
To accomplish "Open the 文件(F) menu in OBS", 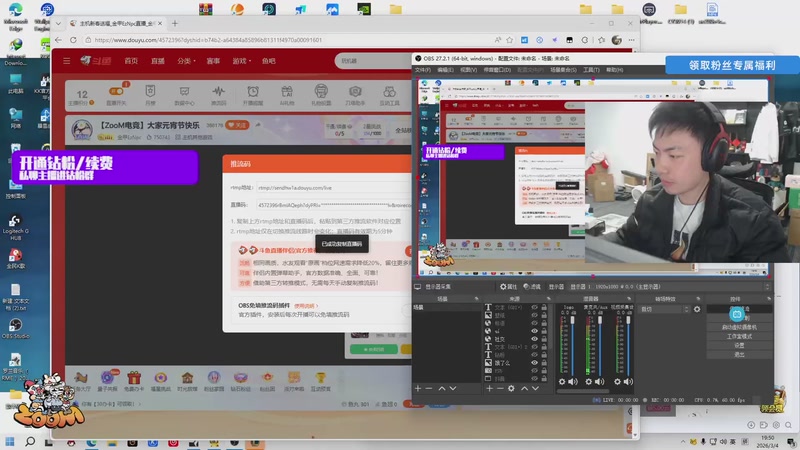I will pos(422,70).
